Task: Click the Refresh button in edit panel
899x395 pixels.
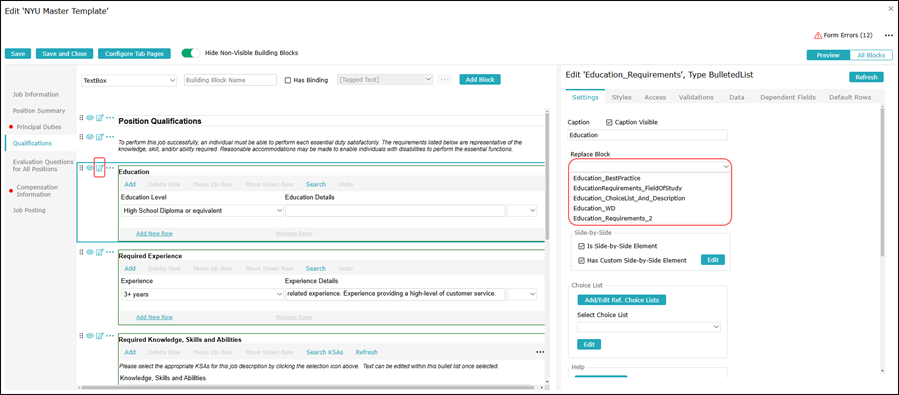Action: (866, 77)
